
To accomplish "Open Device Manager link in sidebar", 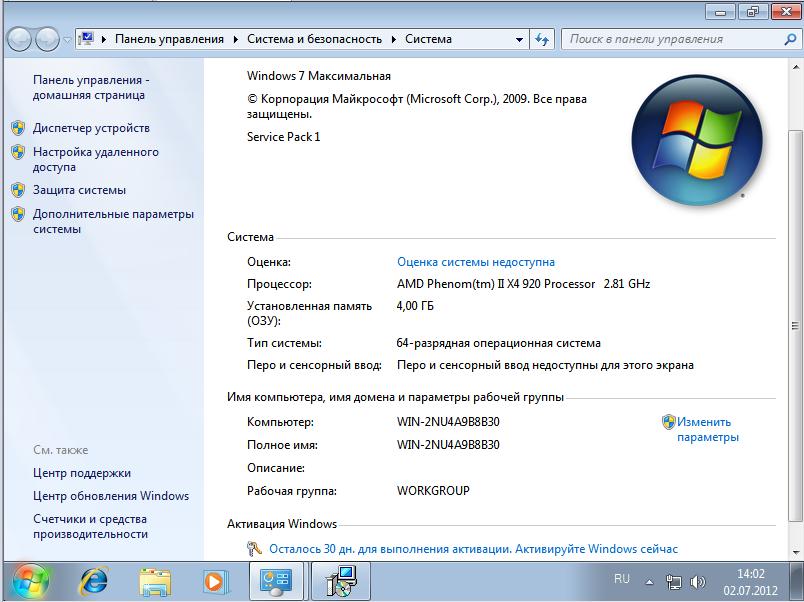I will pos(91,128).
